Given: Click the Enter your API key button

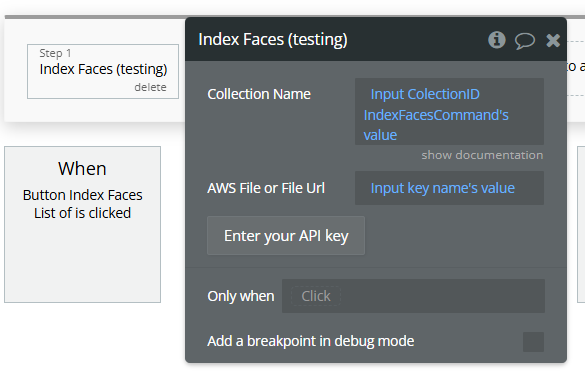Looking at the screenshot, I should (286, 236).
